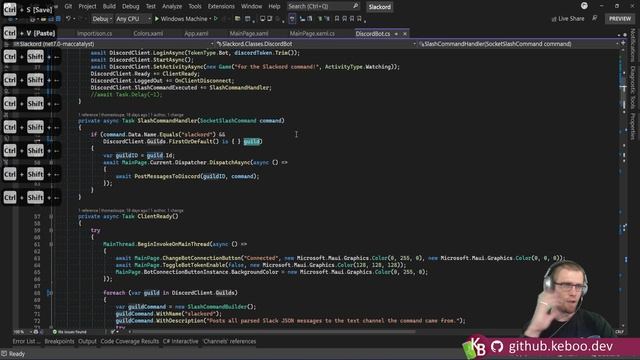This screenshot has height=360, width=640.
Task: Click the Undo icon in toolbar
Action: [x=68, y=19]
